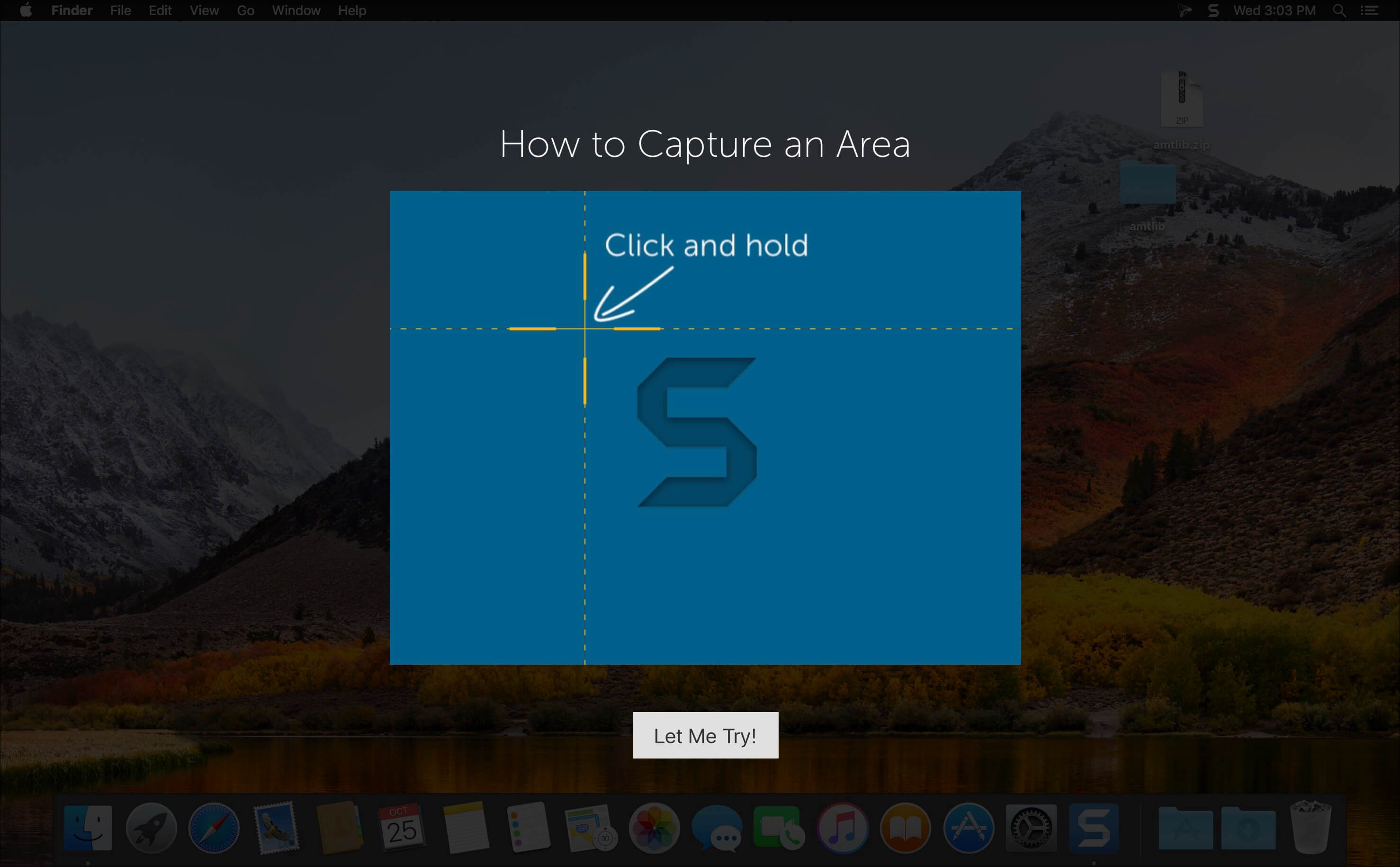
Task: Select the amtlib folder on desktop
Action: 1147,195
